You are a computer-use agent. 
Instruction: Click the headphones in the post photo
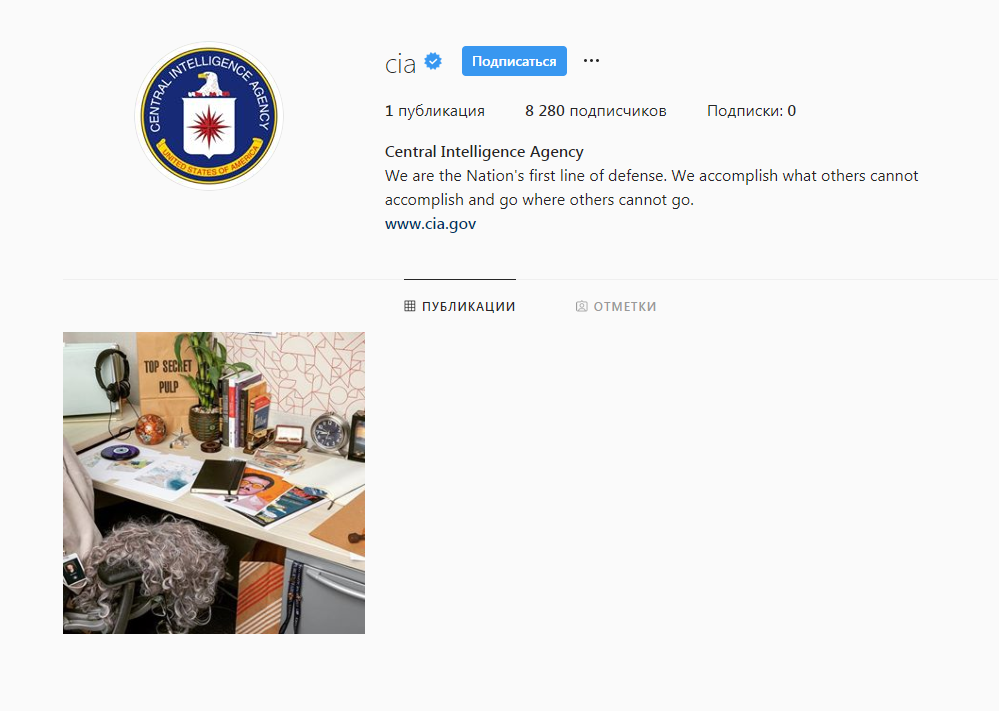coord(113,375)
